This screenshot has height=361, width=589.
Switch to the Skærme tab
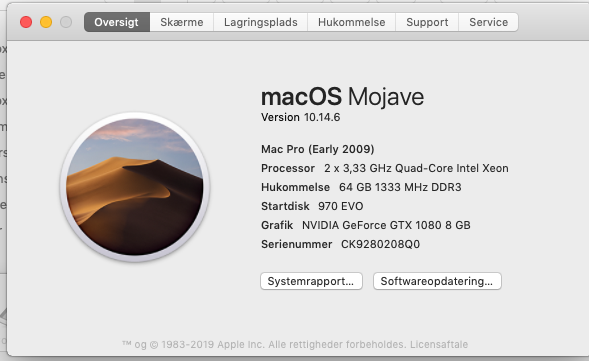(182, 22)
